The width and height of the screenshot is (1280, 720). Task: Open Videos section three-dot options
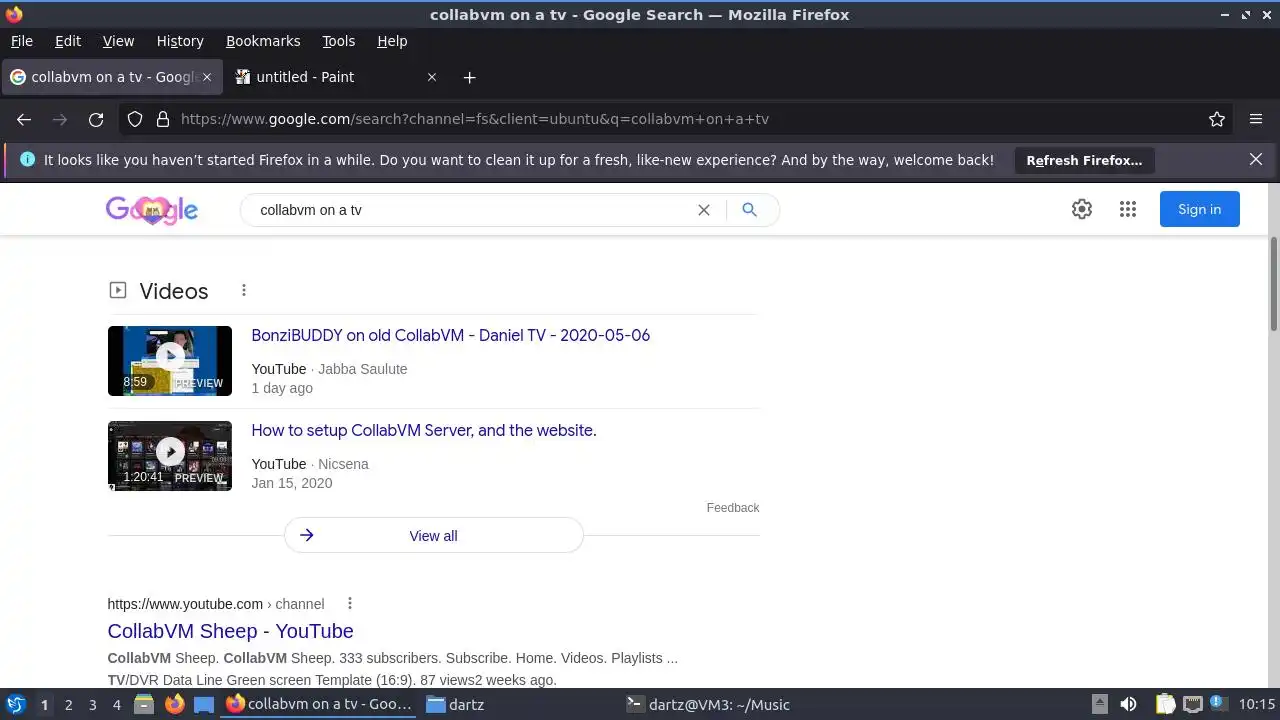coord(244,290)
